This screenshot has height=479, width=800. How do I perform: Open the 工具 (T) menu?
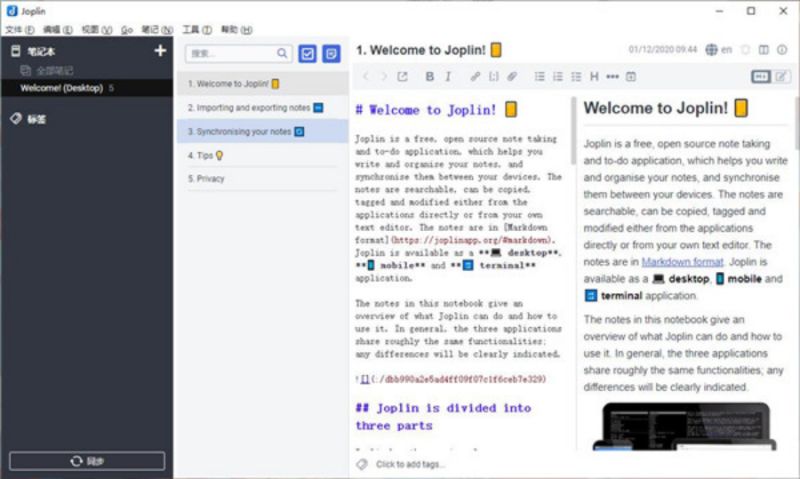pyautogui.click(x=197, y=30)
